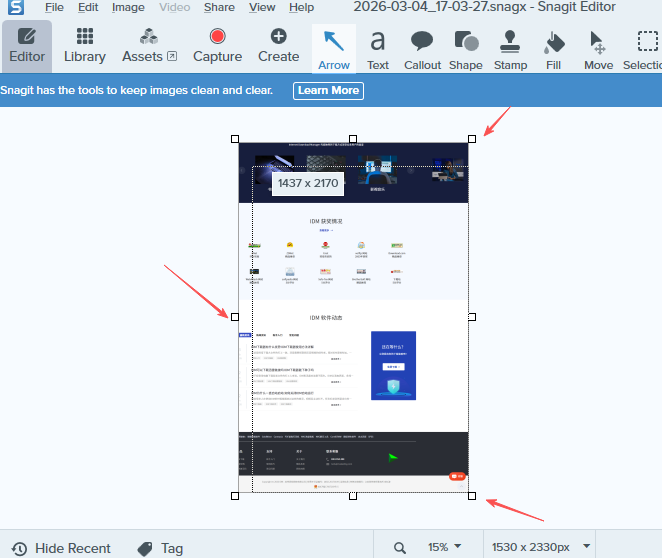Select the Arrow tool
This screenshot has width=662, height=558.
pos(334,49)
